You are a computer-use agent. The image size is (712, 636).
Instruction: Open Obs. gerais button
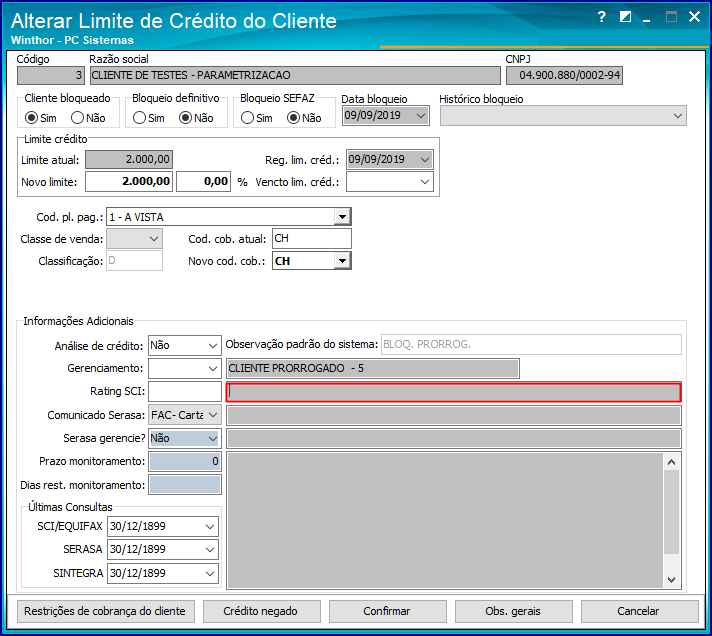tap(513, 611)
